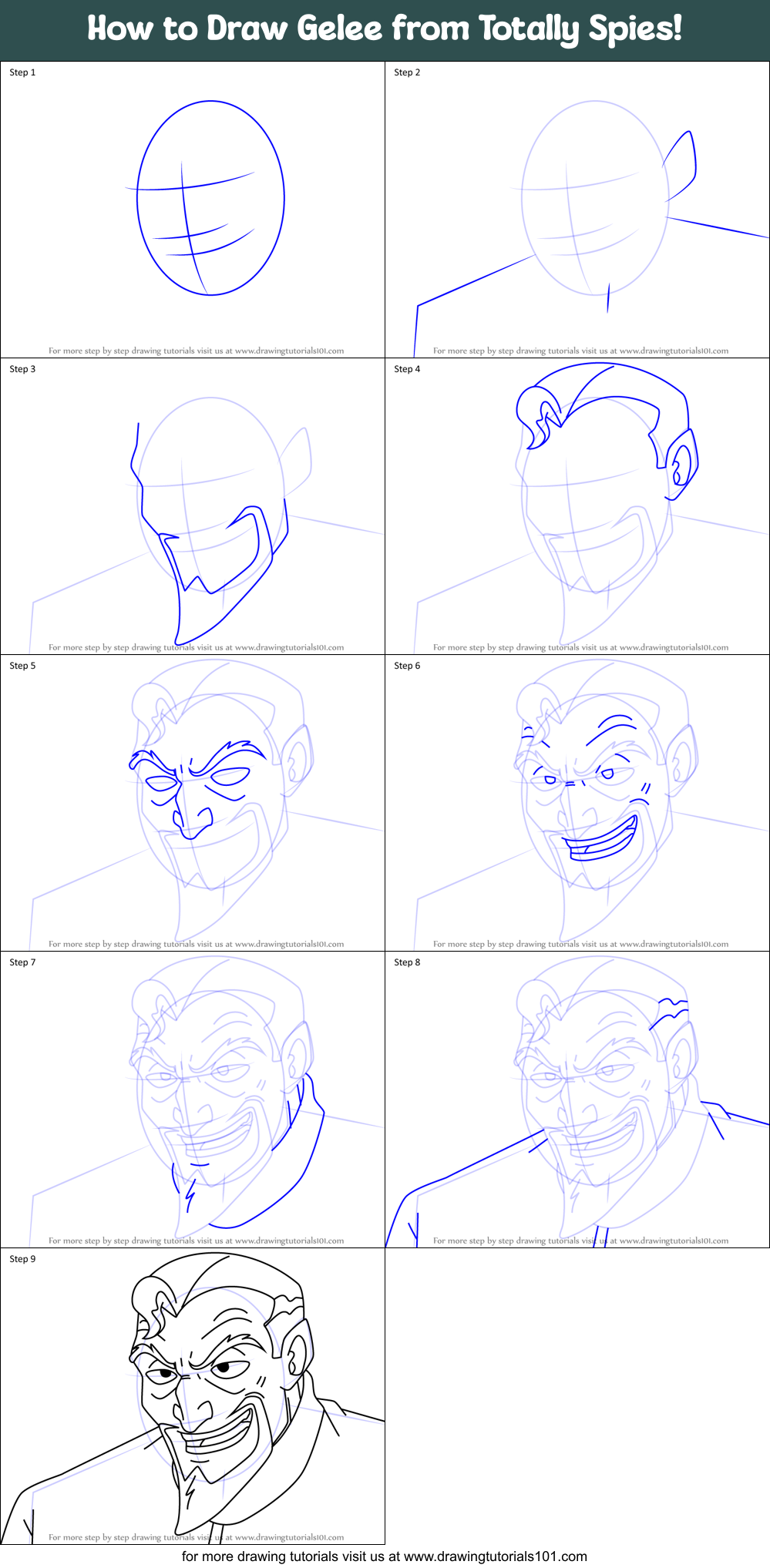This screenshot has width=770, height=1568.
Task: Select the Step 7 drawing panel
Action: point(193,1100)
